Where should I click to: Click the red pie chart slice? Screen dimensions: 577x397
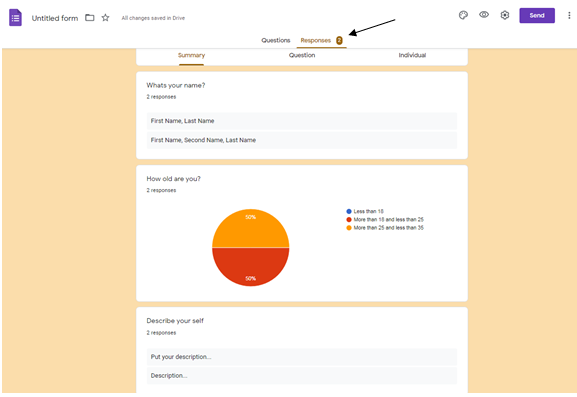click(251, 267)
